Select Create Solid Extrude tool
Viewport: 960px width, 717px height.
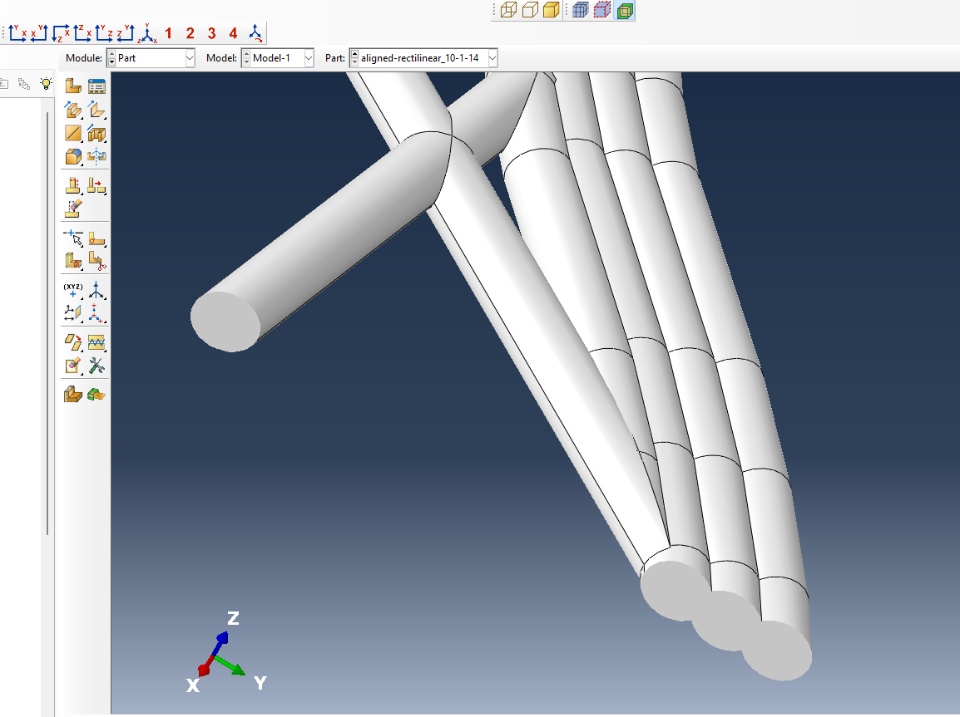[73, 110]
